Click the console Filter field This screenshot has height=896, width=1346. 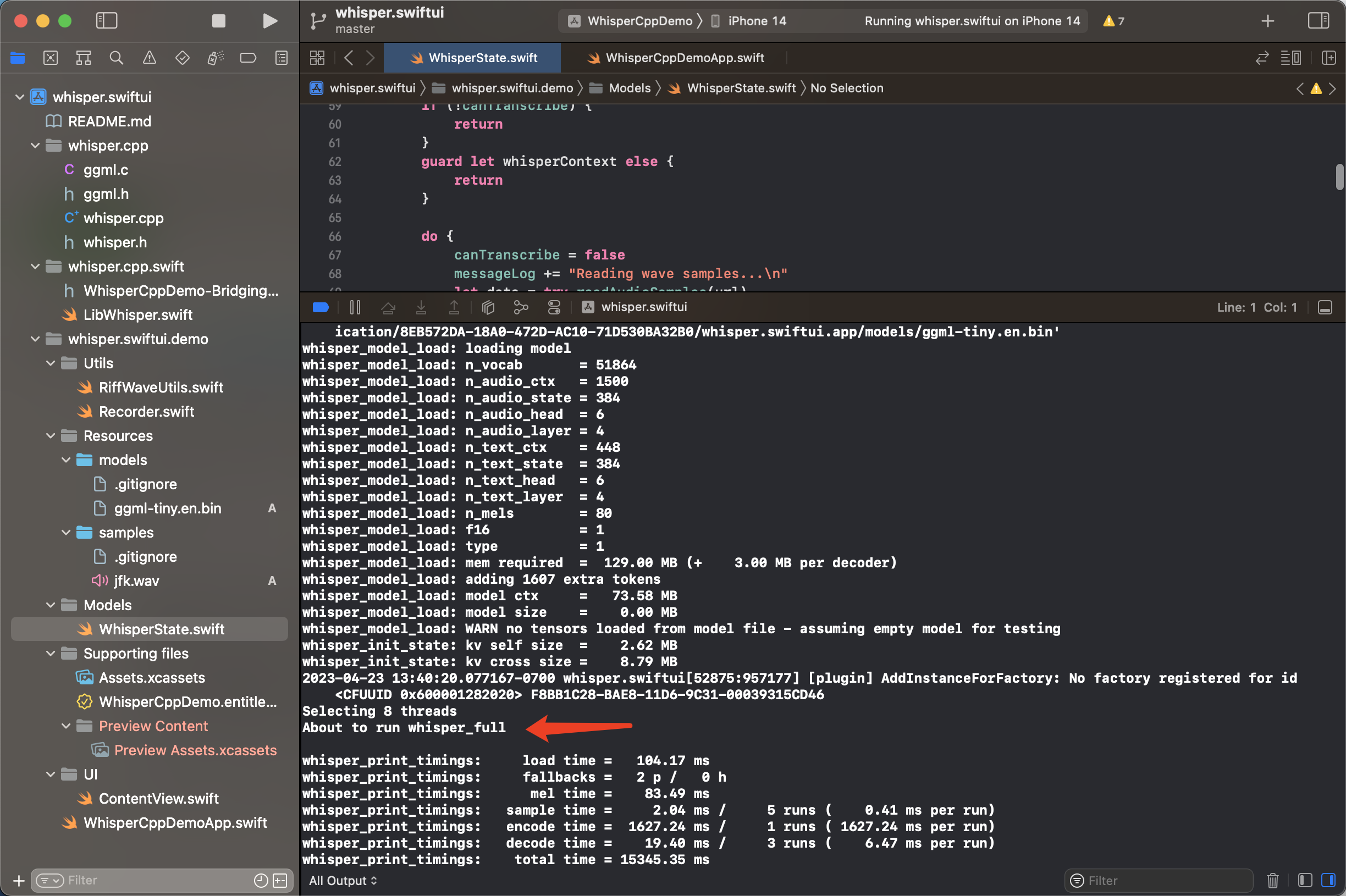(x=1159, y=881)
